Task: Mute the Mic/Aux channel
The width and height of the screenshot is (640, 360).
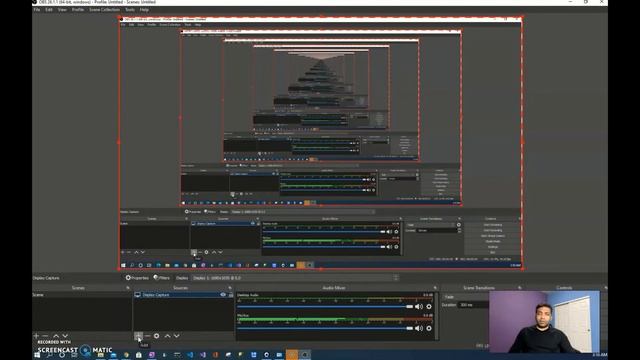Action: 419,328
